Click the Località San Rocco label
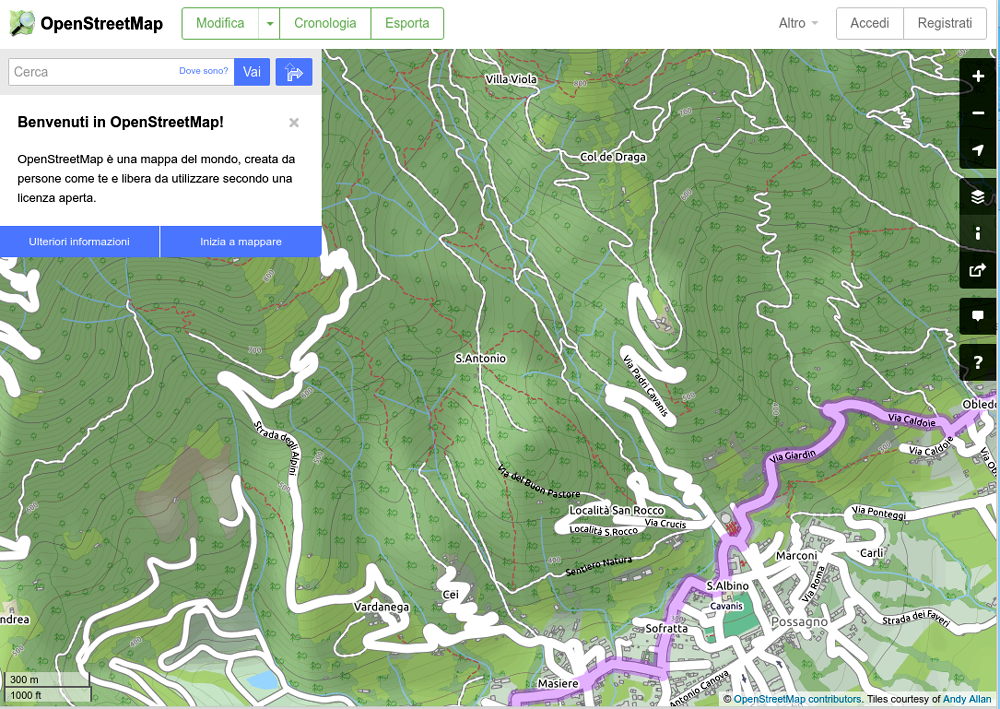This screenshot has width=1000, height=709. tap(617, 510)
